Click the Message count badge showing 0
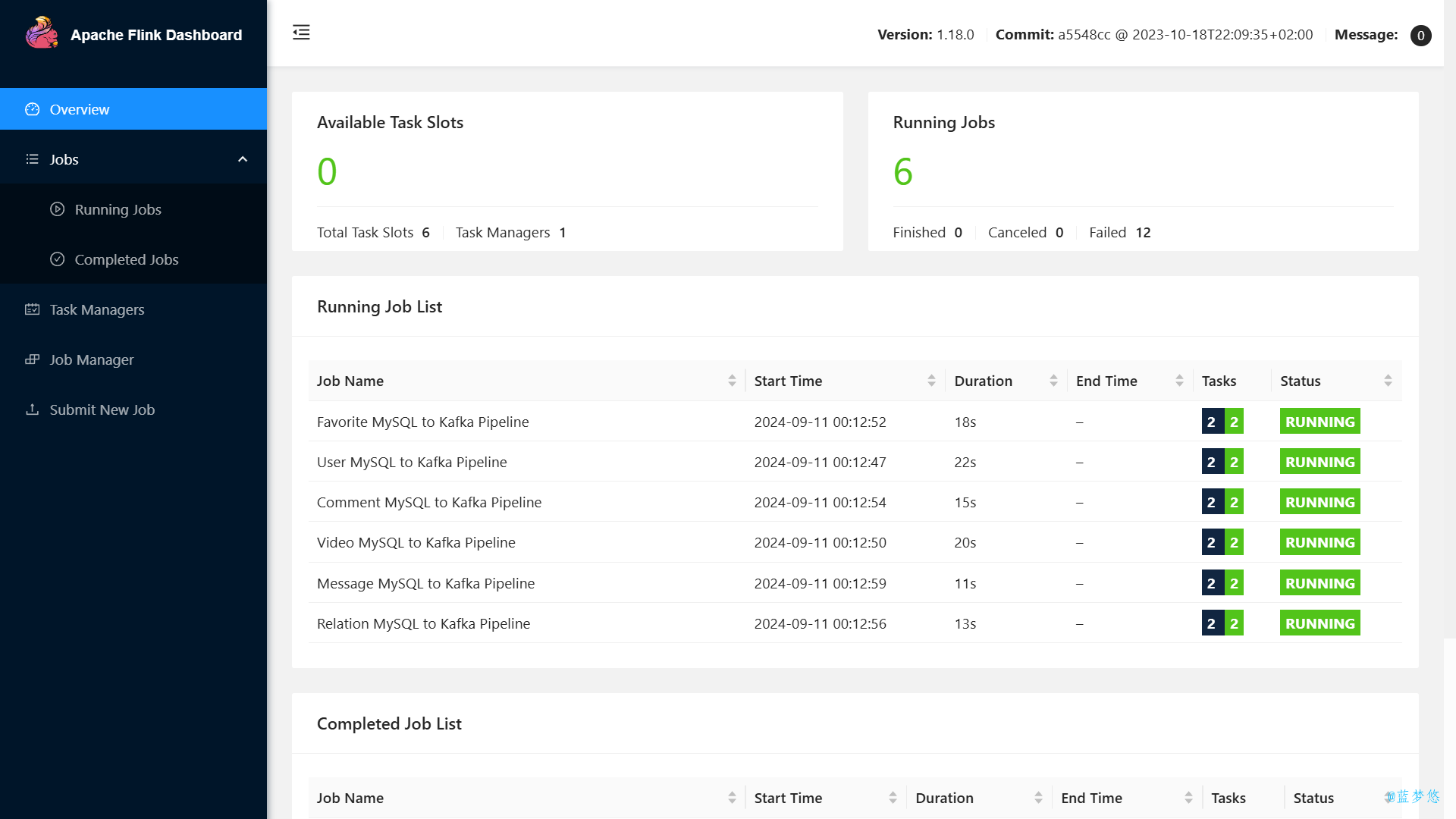This screenshot has height=819, width=1456. pos(1420,35)
